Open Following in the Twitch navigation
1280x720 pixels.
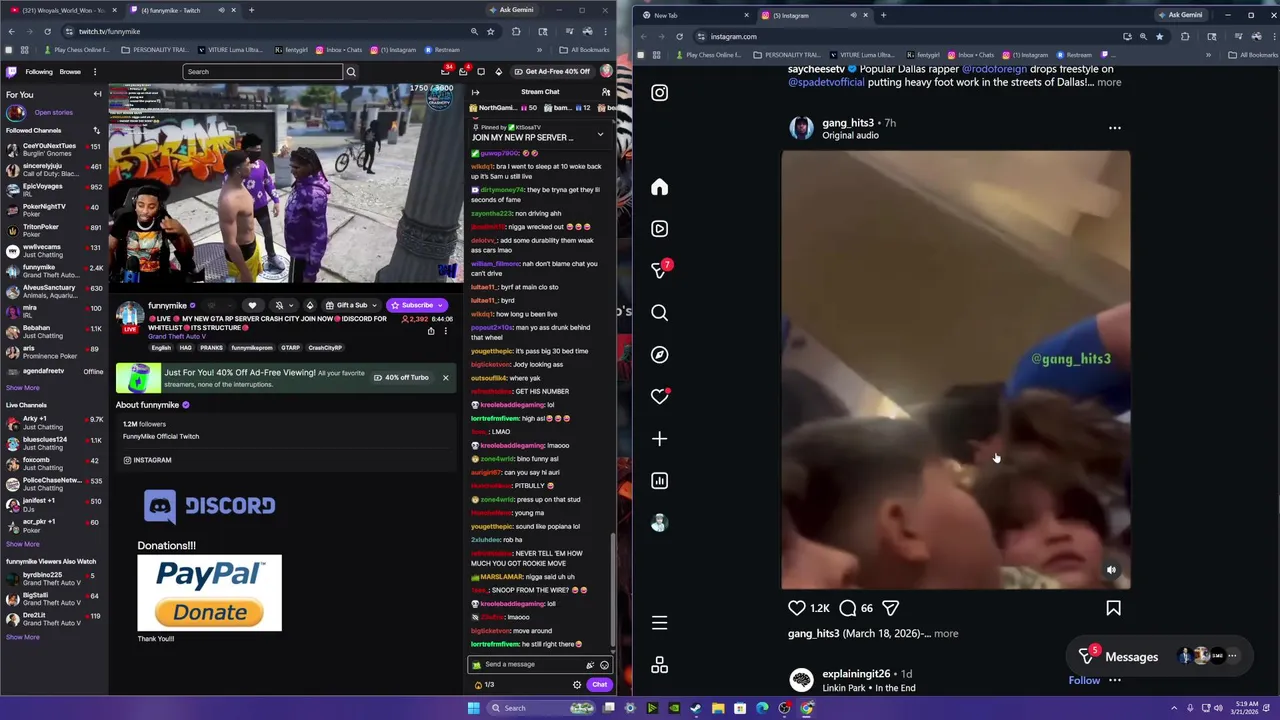click(39, 72)
